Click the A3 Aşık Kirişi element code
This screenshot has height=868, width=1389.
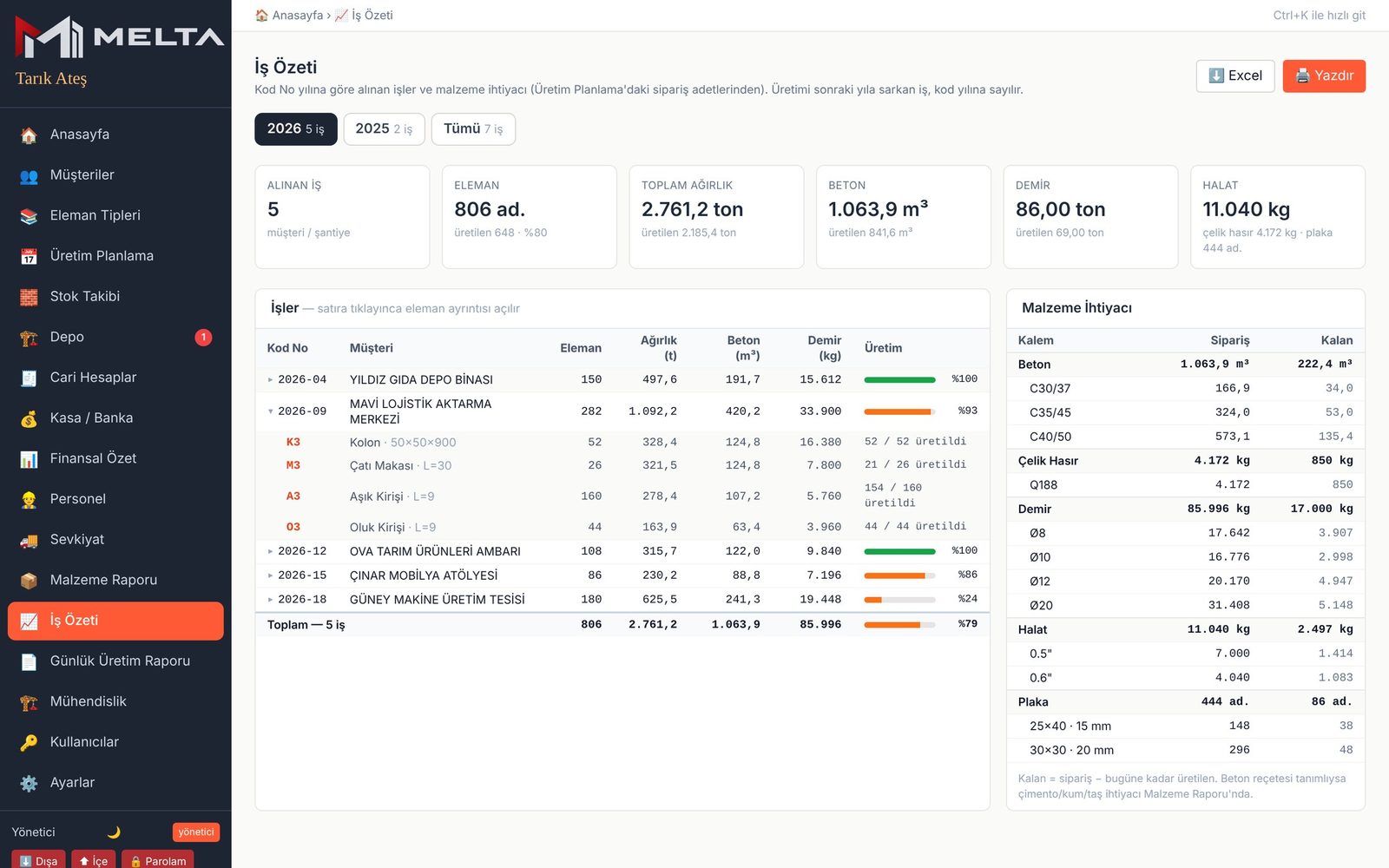[293, 496]
